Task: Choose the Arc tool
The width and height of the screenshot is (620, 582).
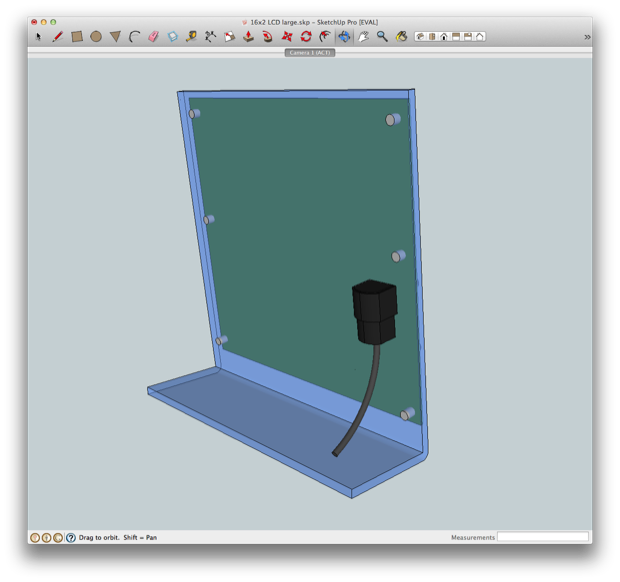Action: (134, 37)
